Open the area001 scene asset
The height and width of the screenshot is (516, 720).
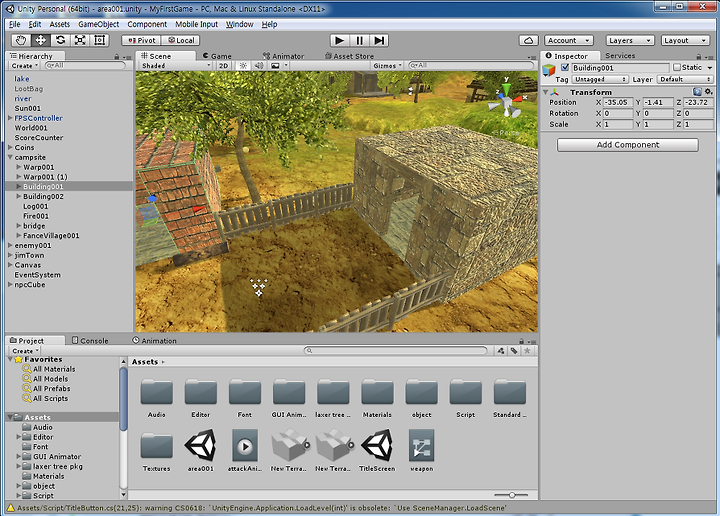coord(201,445)
